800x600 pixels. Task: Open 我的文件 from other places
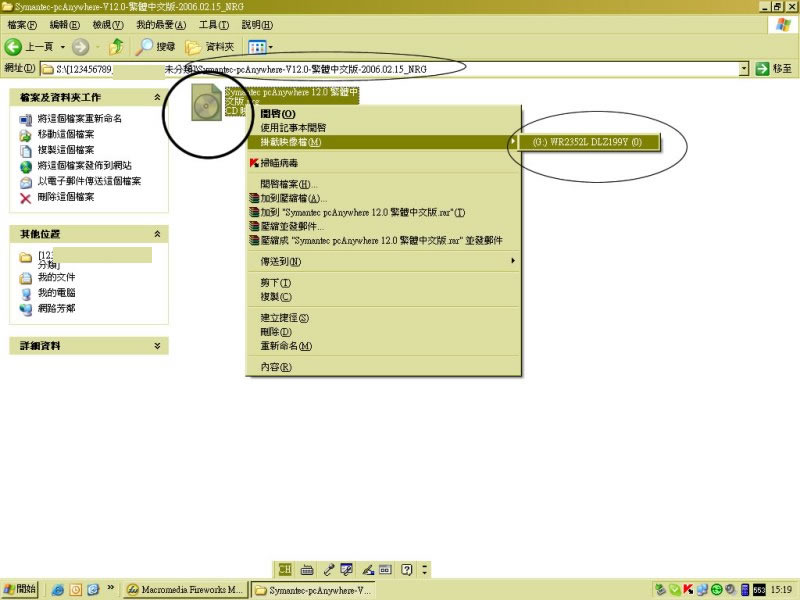pyautogui.click(x=57, y=277)
